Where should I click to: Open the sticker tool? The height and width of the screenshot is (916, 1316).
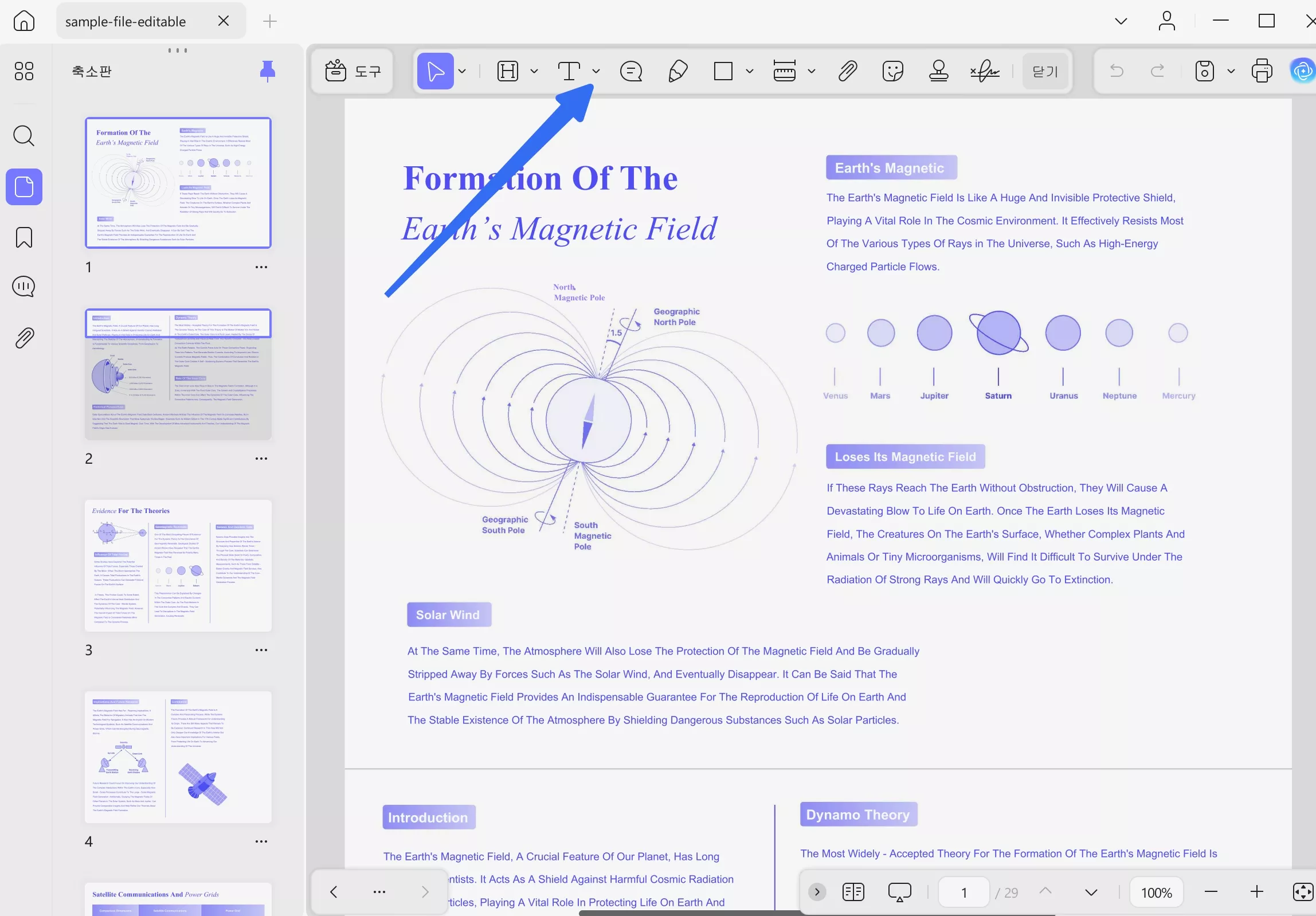[893, 71]
